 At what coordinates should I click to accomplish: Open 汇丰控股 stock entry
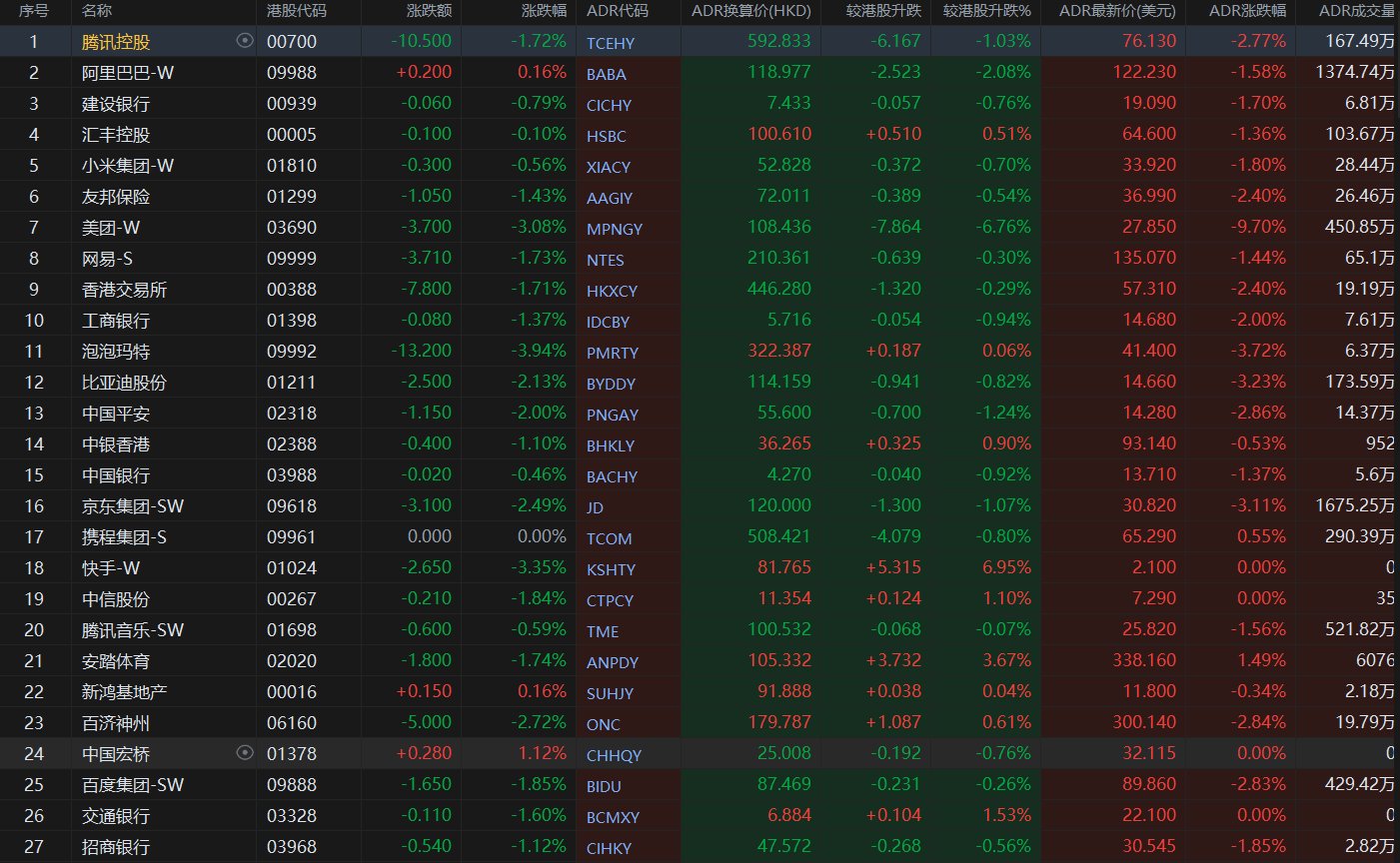click(x=116, y=135)
